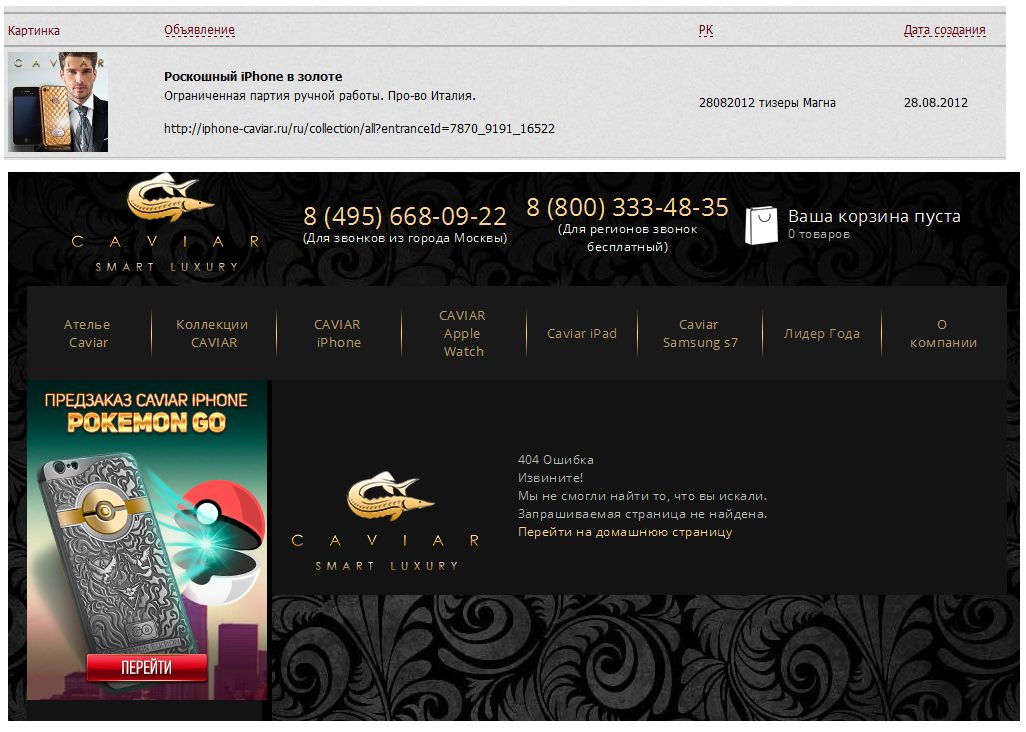Open the ad thumbnail with golden iPhone
Viewport: 1026px width, 732px height.
tap(58, 102)
